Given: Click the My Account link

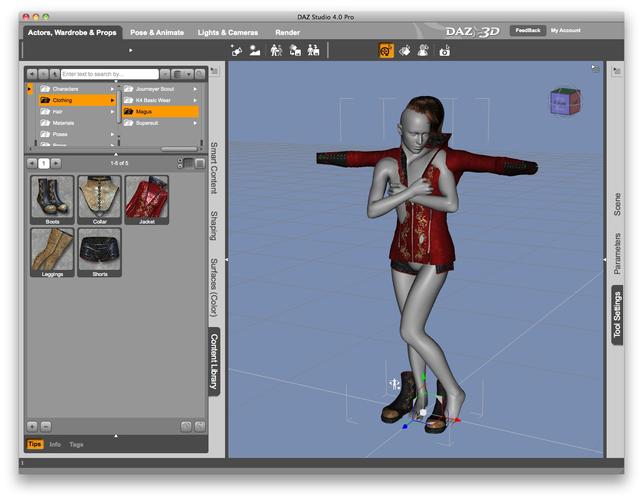Looking at the screenshot, I should click(x=565, y=30).
